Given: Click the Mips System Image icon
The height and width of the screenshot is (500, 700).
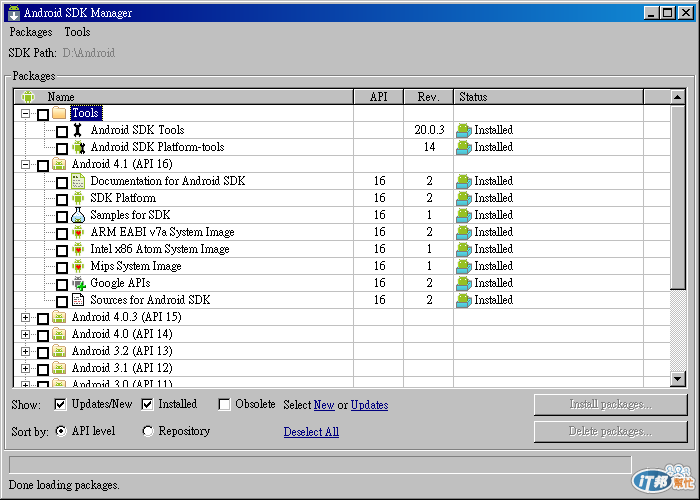Looking at the screenshot, I should point(78,266).
